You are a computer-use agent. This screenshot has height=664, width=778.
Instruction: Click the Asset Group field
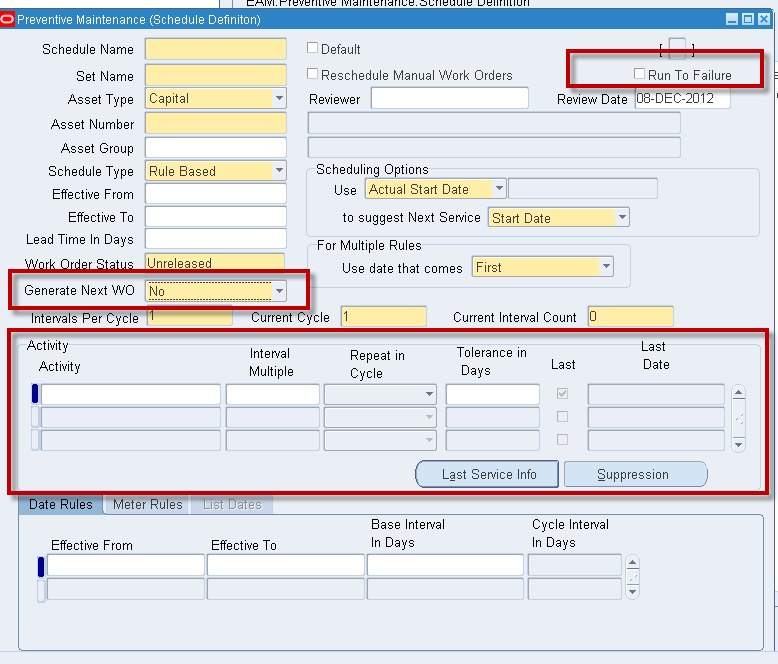216,147
